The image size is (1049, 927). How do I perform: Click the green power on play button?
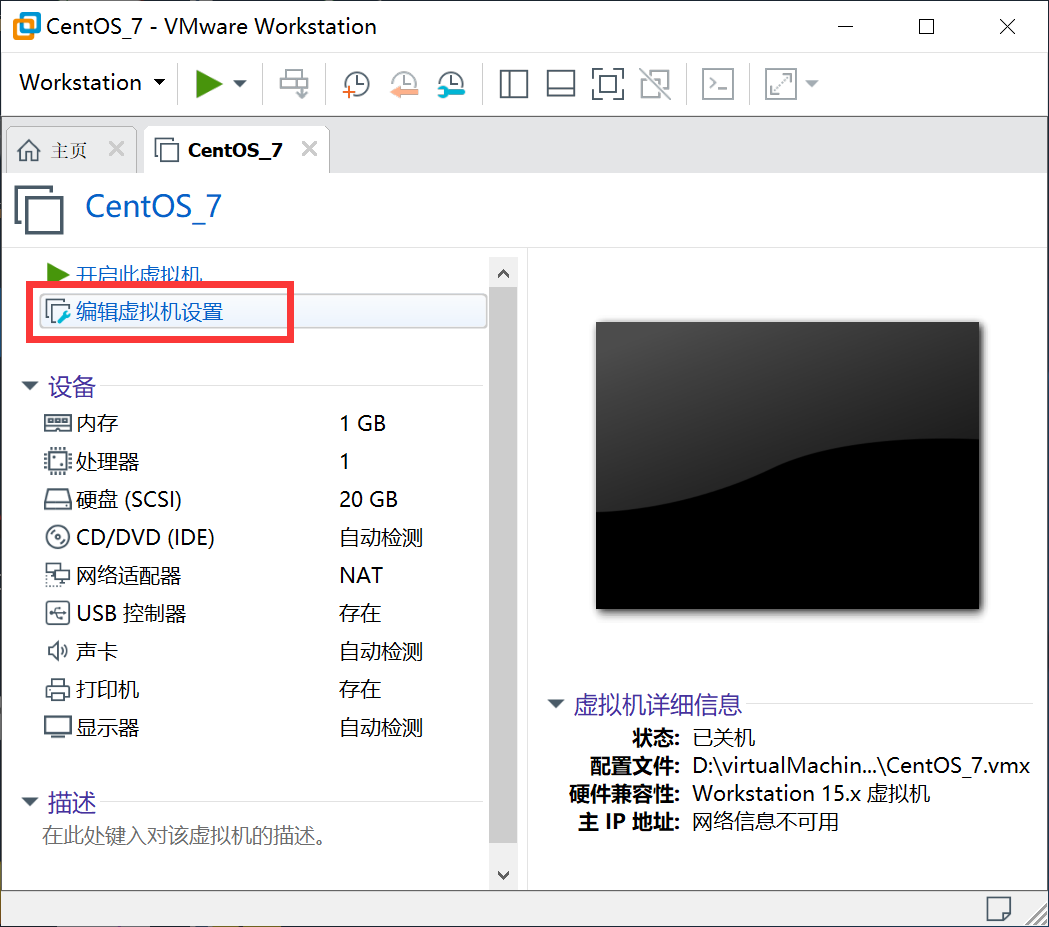pos(208,84)
